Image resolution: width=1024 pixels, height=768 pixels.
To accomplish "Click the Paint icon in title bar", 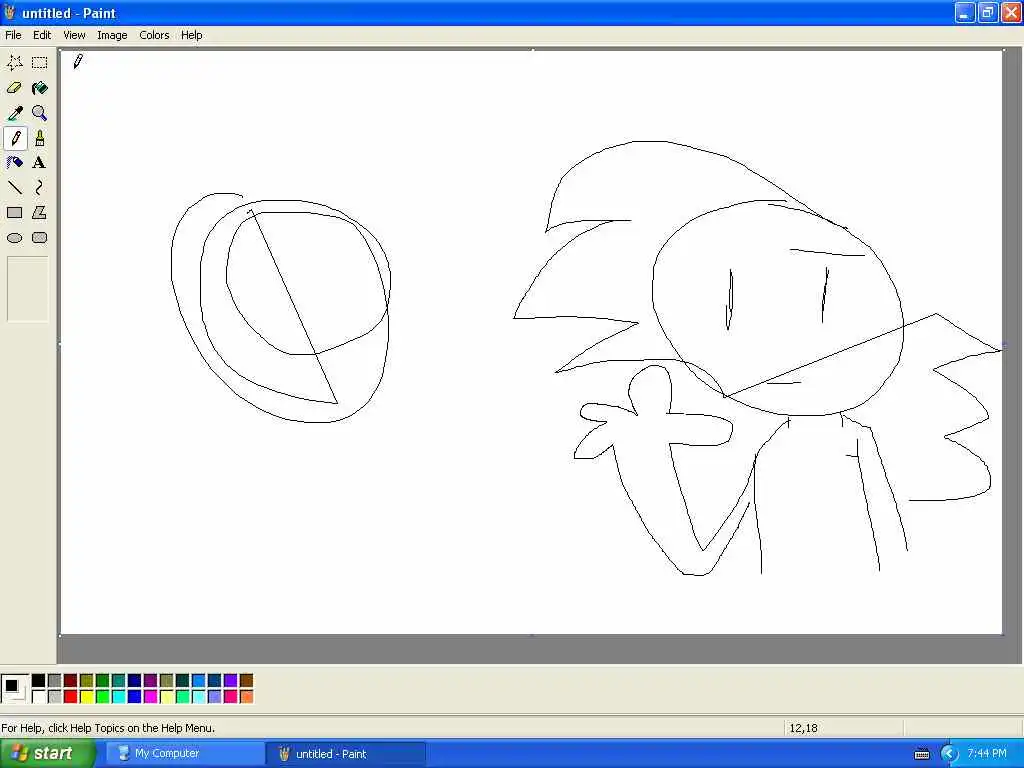I will pyautogui.click(x=10, y=12).
